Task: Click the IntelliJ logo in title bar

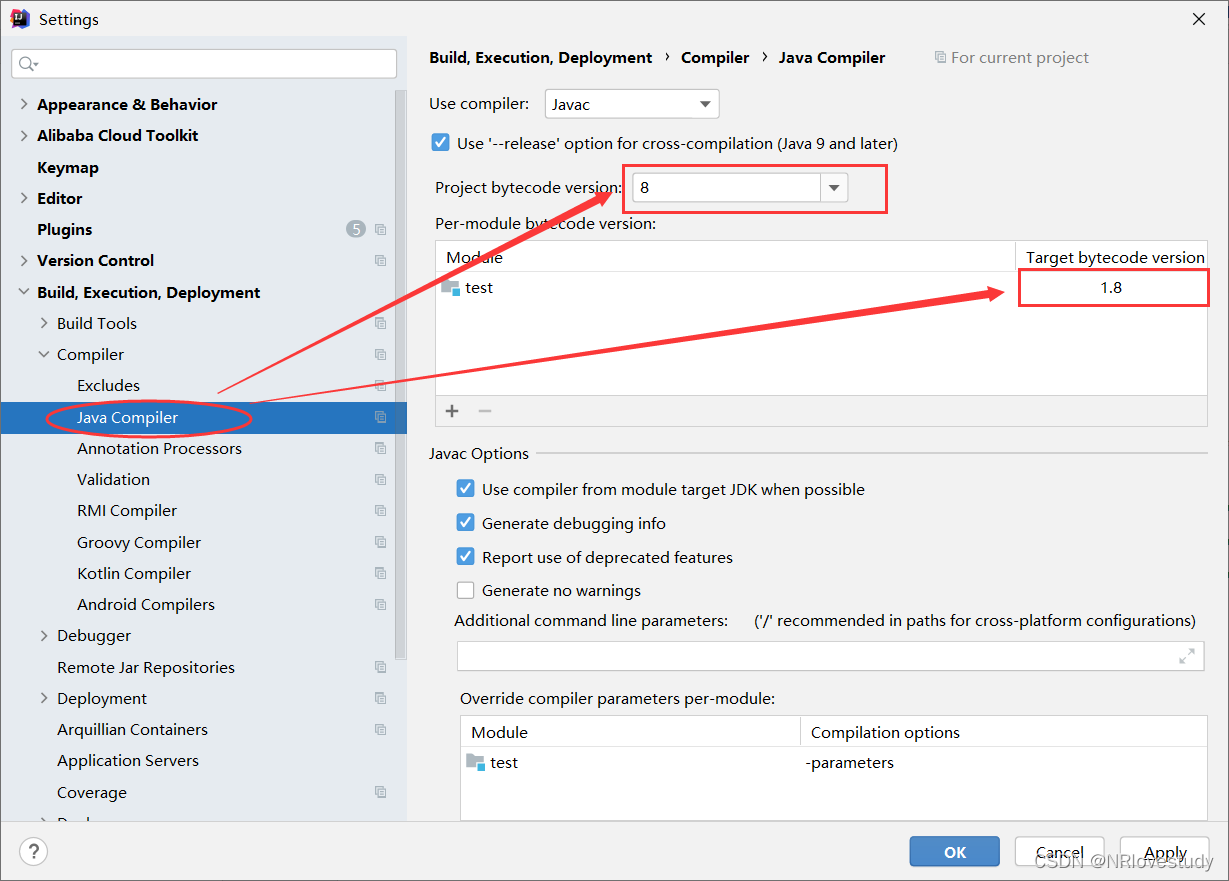Action: 20,19
